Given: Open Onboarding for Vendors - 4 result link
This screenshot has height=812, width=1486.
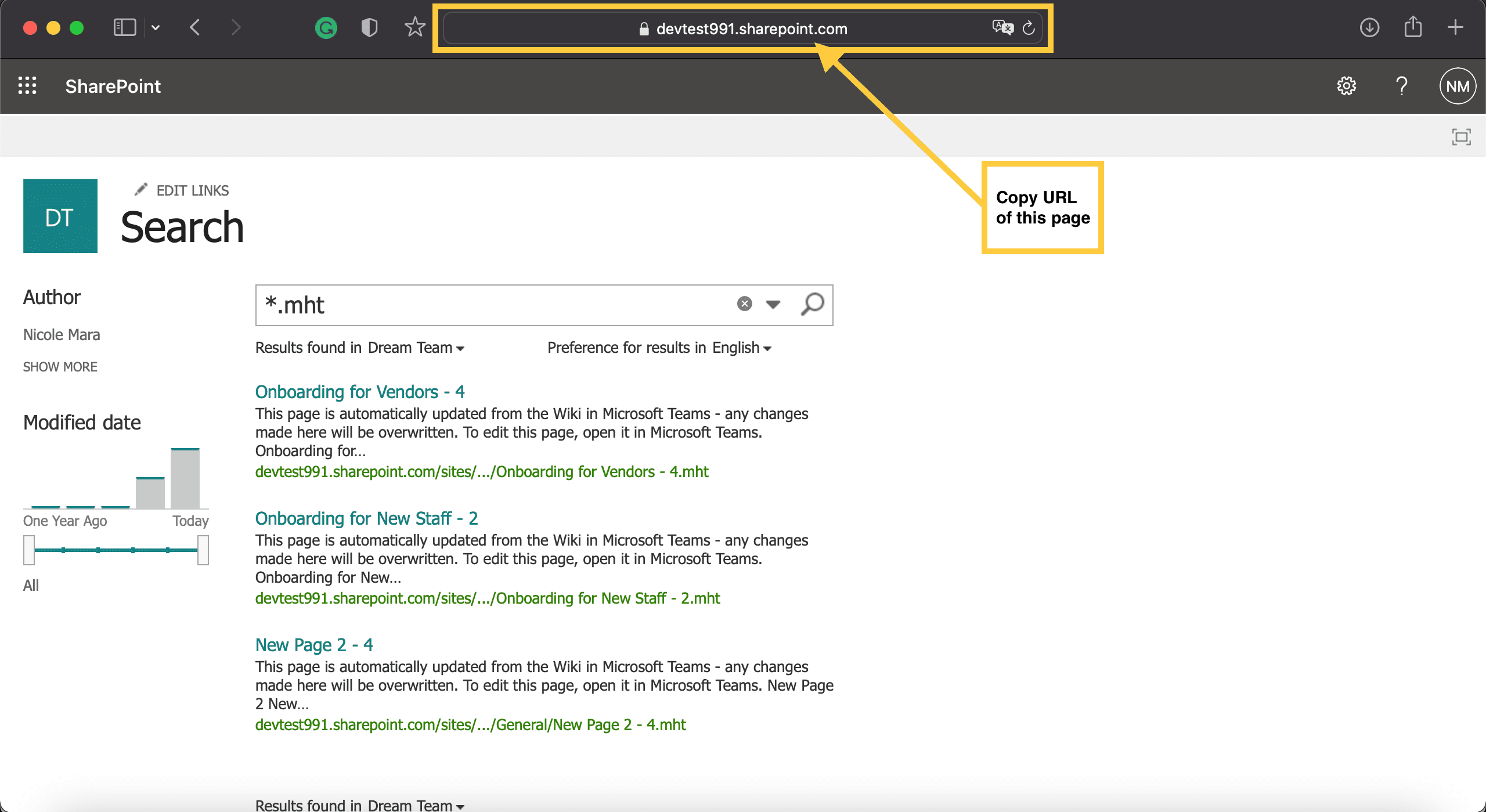Looking at the screenshot, I should [360, 390].
